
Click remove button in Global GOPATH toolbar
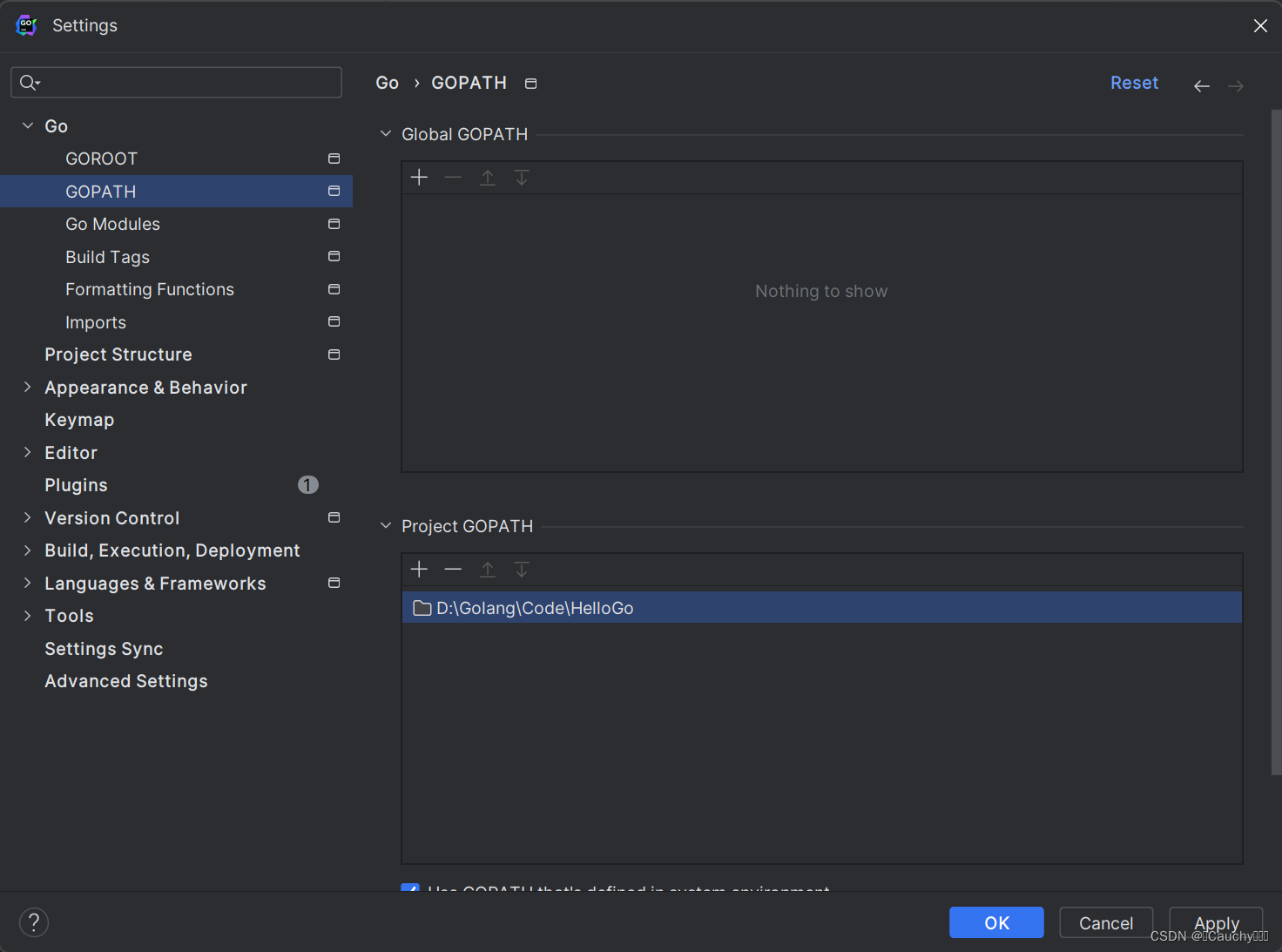(453, 178)
